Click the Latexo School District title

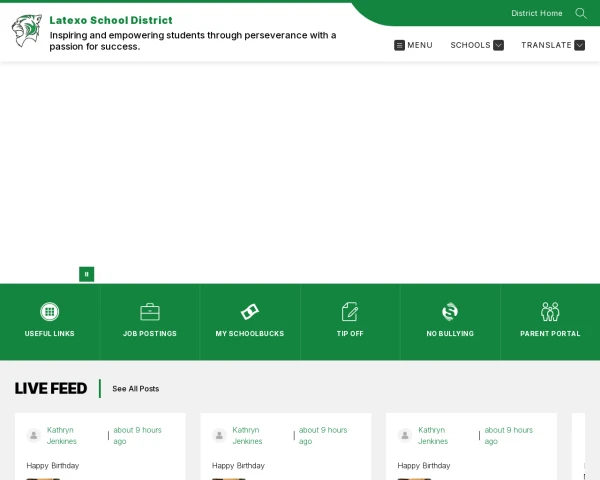[111, 20]
